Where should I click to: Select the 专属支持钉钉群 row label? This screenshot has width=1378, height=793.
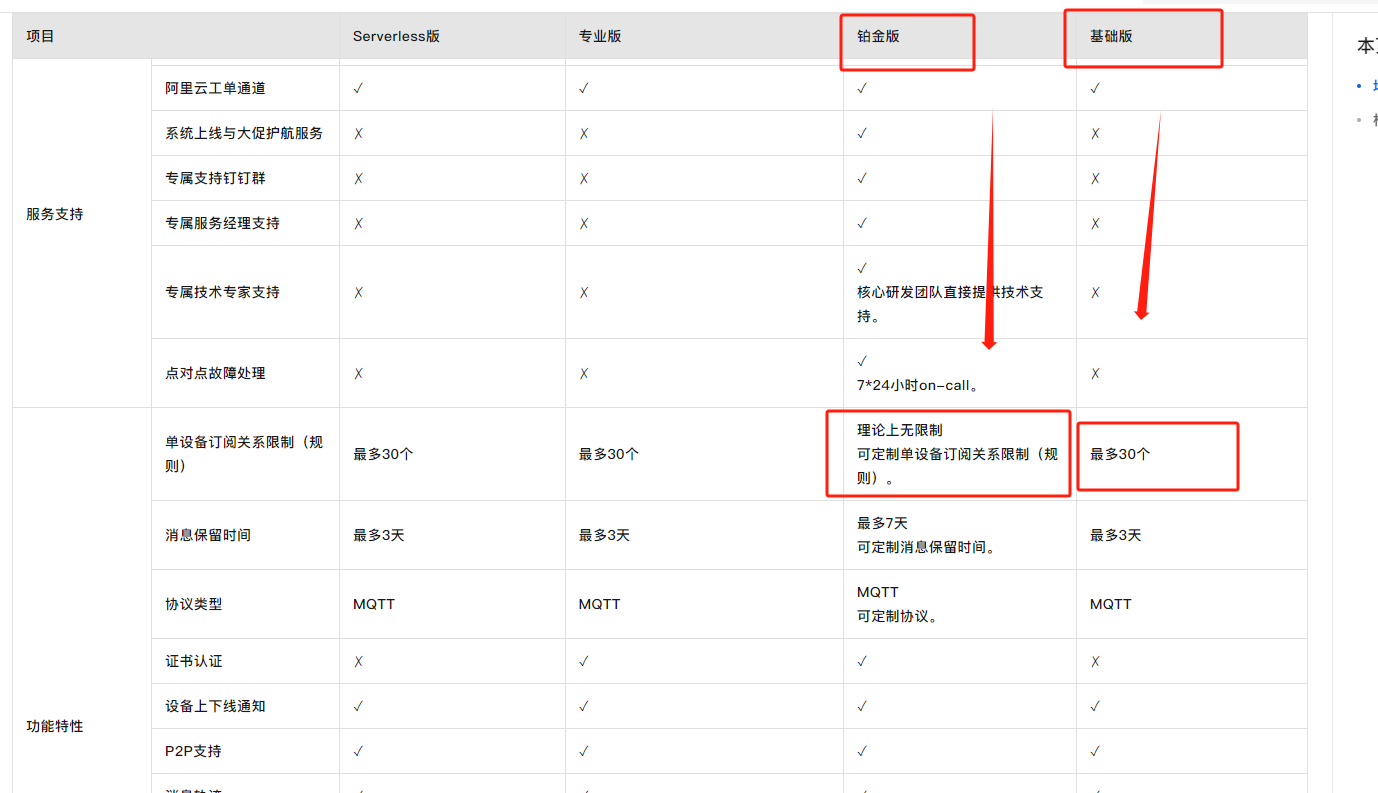coord(215,178)
